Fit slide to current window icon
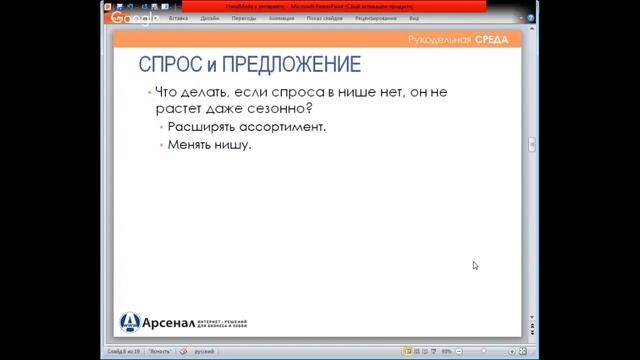Viewport: 640px width, 360px height. 523,351
